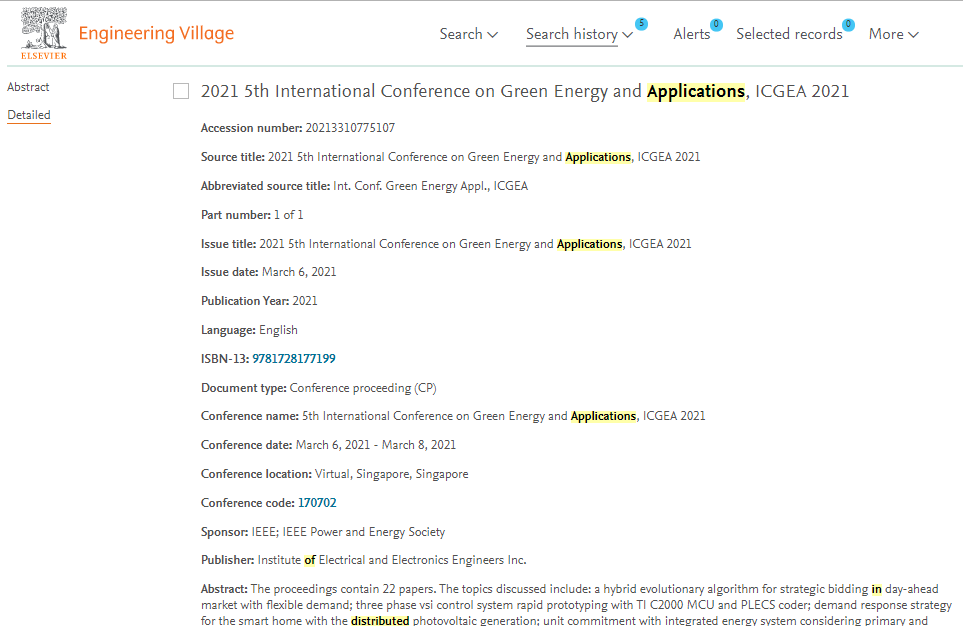Go to Engineering Village home link
This screenshot has height=626, width=963.
[156, 33]
